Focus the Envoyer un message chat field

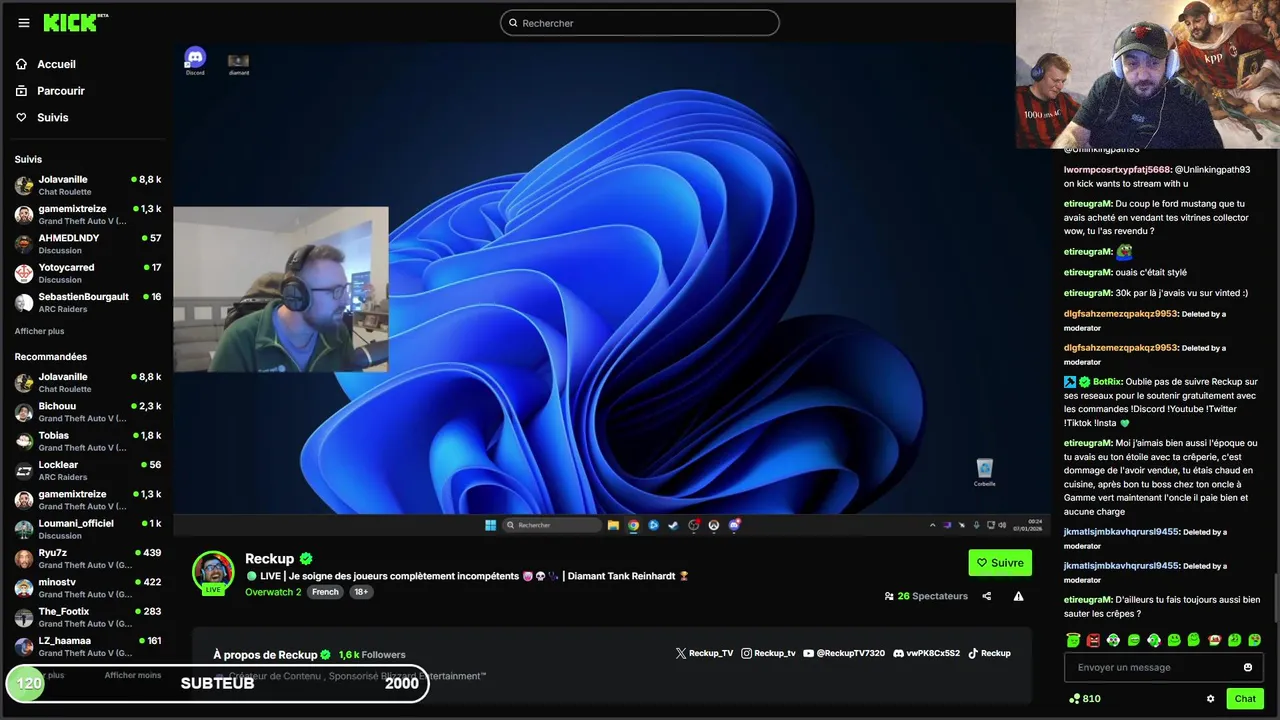[1164, 667]
